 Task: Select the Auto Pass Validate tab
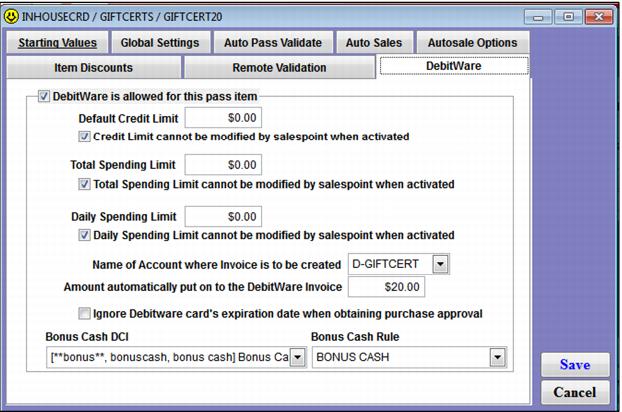click(x=273, y=43)
